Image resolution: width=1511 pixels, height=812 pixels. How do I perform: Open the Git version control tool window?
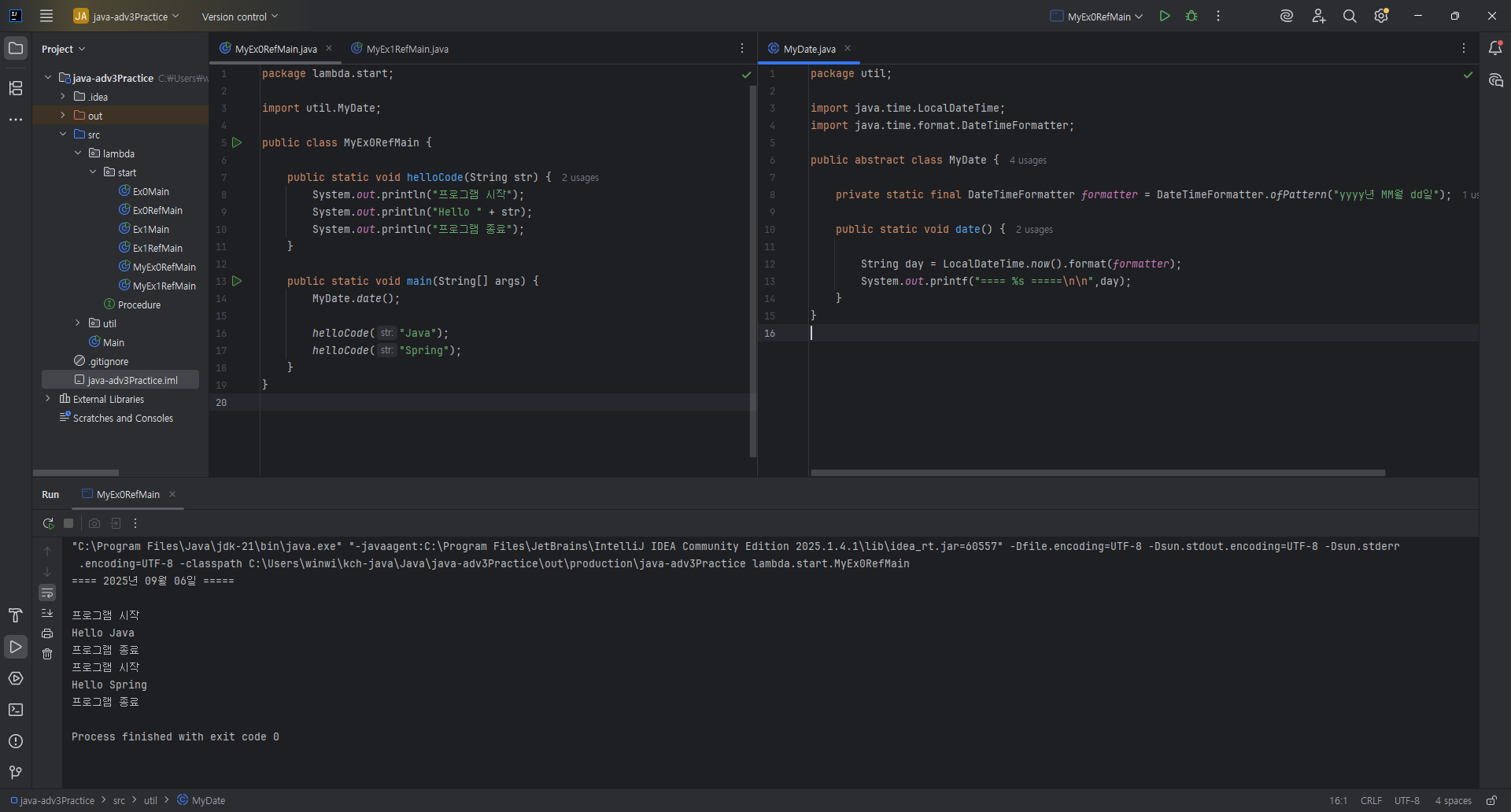tap(16, 773)
